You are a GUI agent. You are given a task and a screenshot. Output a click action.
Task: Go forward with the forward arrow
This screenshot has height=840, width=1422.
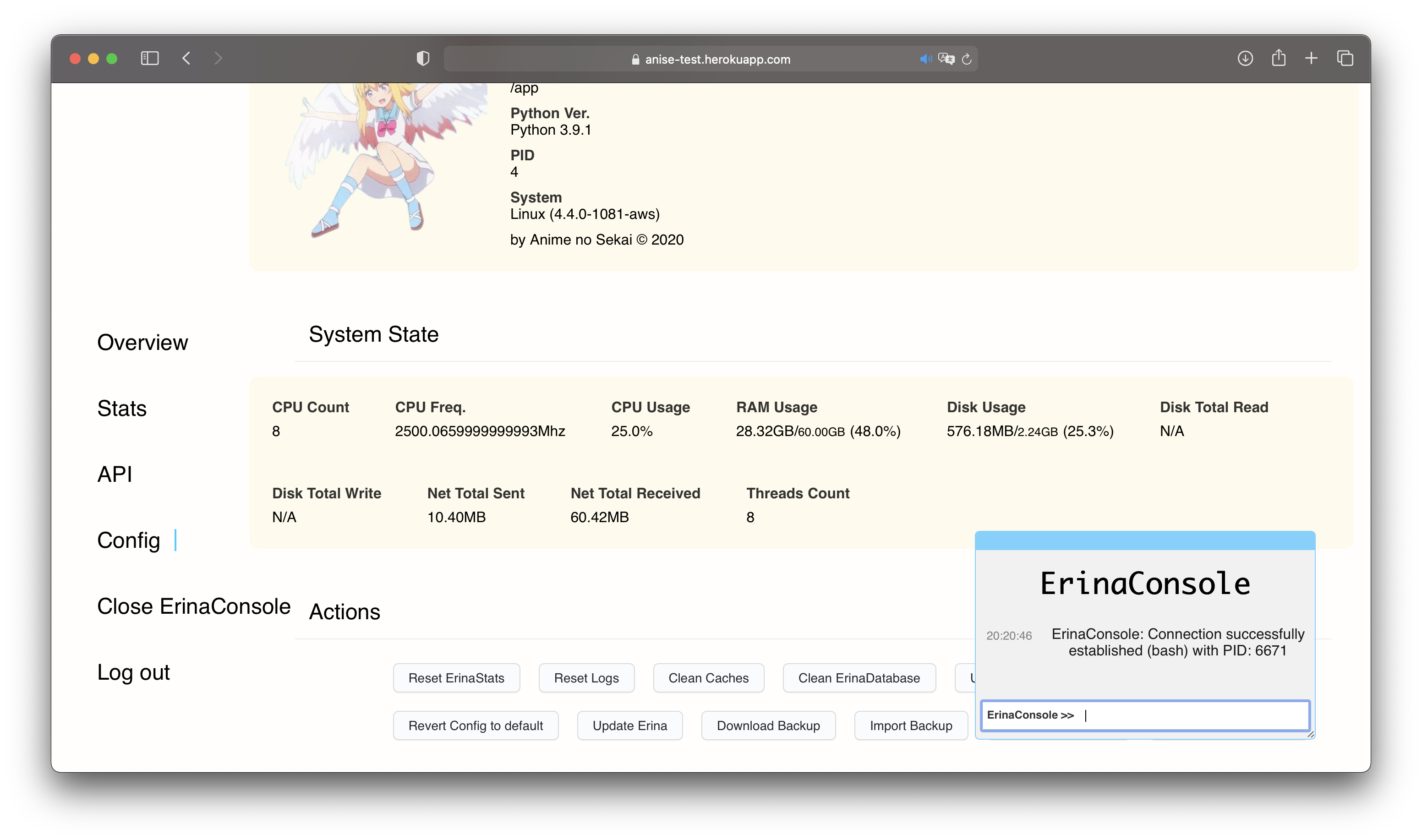[x=218, y=58]
